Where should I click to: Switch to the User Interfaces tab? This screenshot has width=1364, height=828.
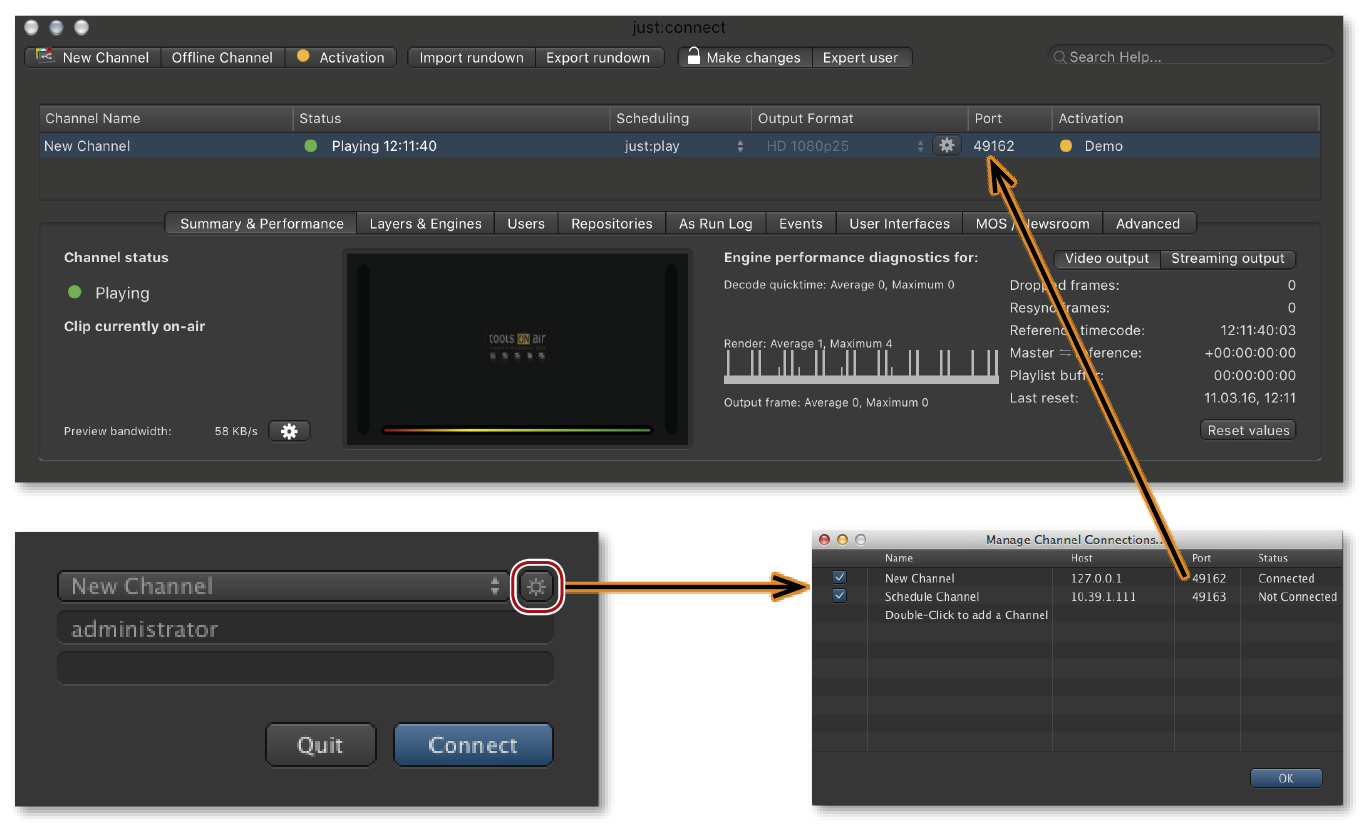tap(899, 224)
